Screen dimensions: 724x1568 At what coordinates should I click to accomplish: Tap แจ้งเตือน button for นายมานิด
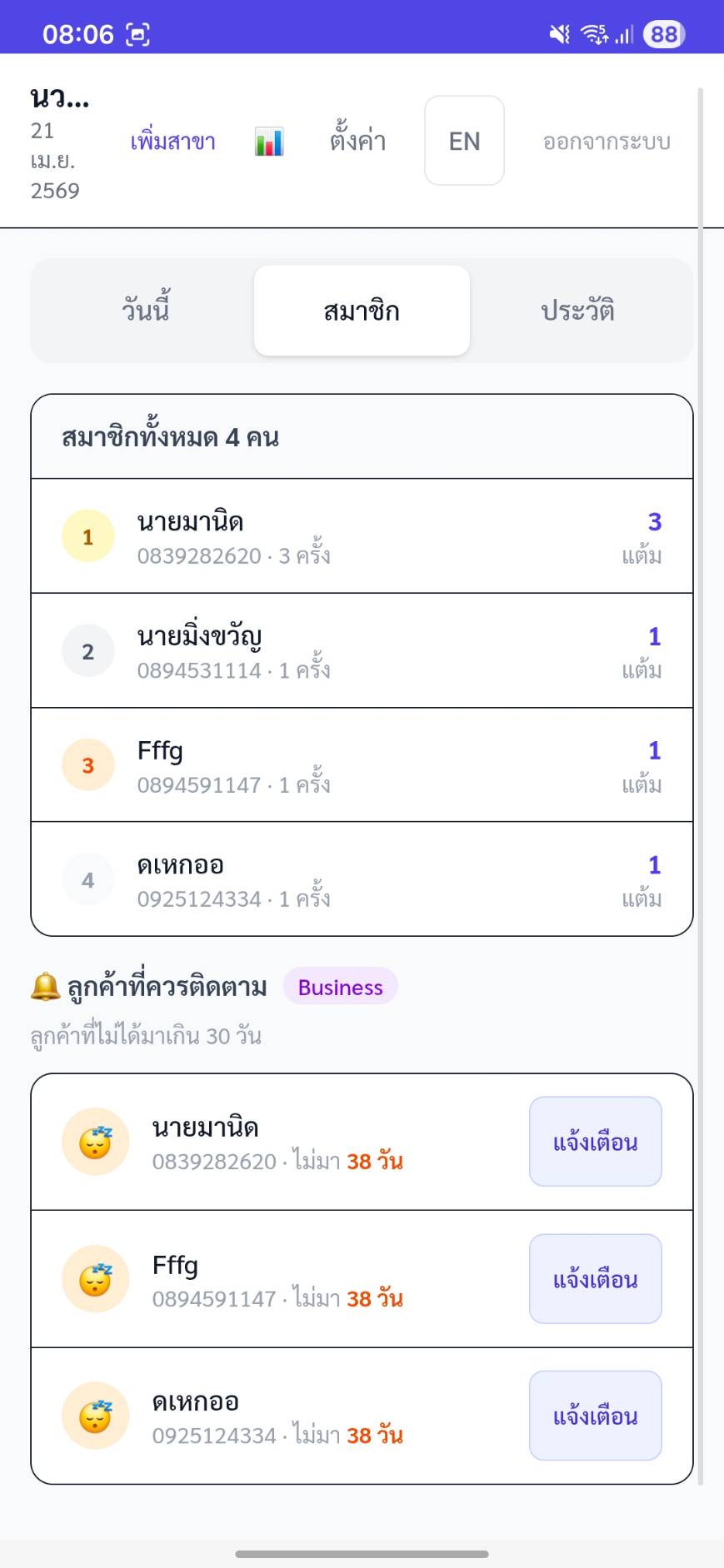point(596,1142)
